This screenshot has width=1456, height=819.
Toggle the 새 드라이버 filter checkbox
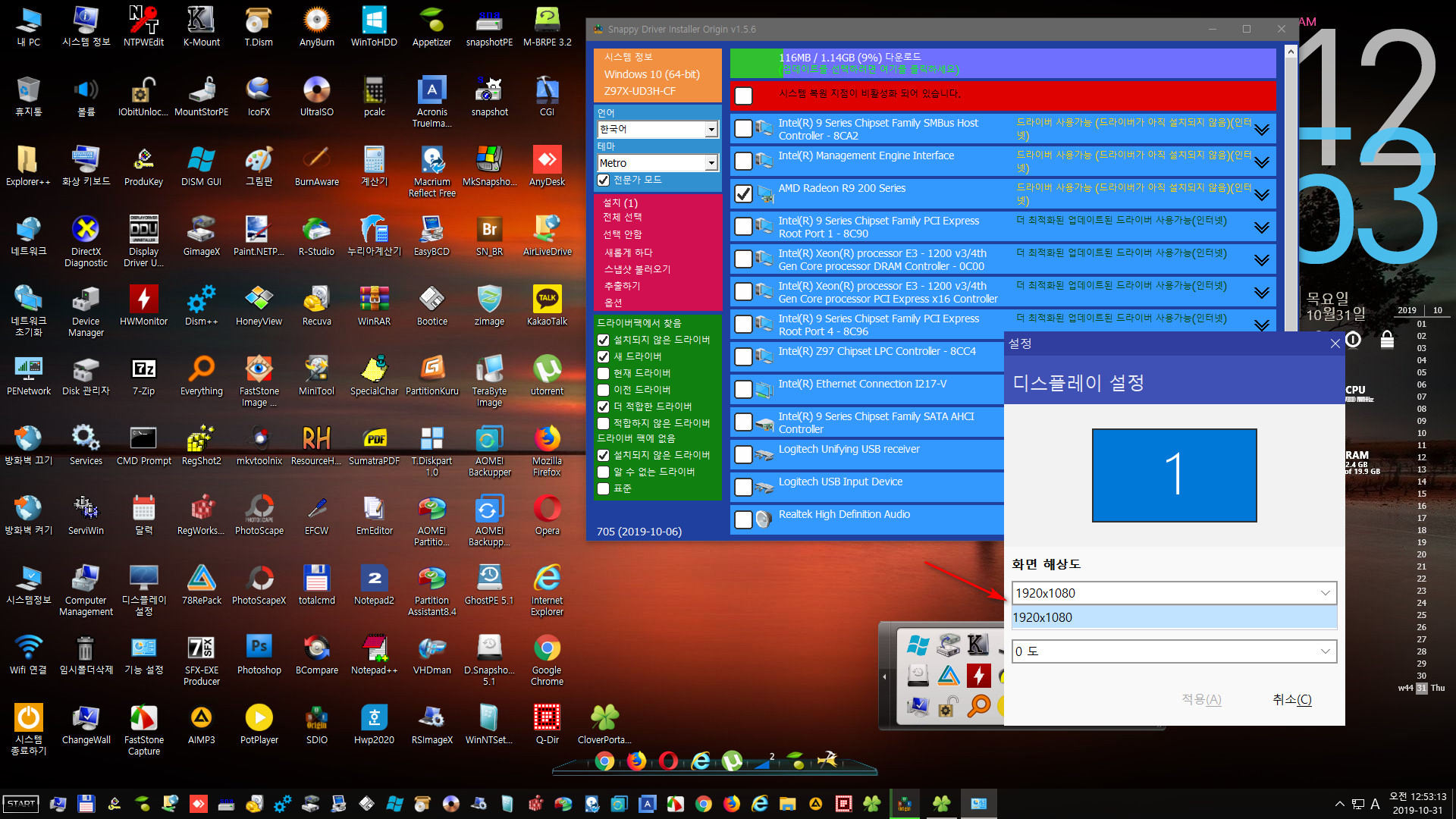pyautogui.click(x=604, y=356)
